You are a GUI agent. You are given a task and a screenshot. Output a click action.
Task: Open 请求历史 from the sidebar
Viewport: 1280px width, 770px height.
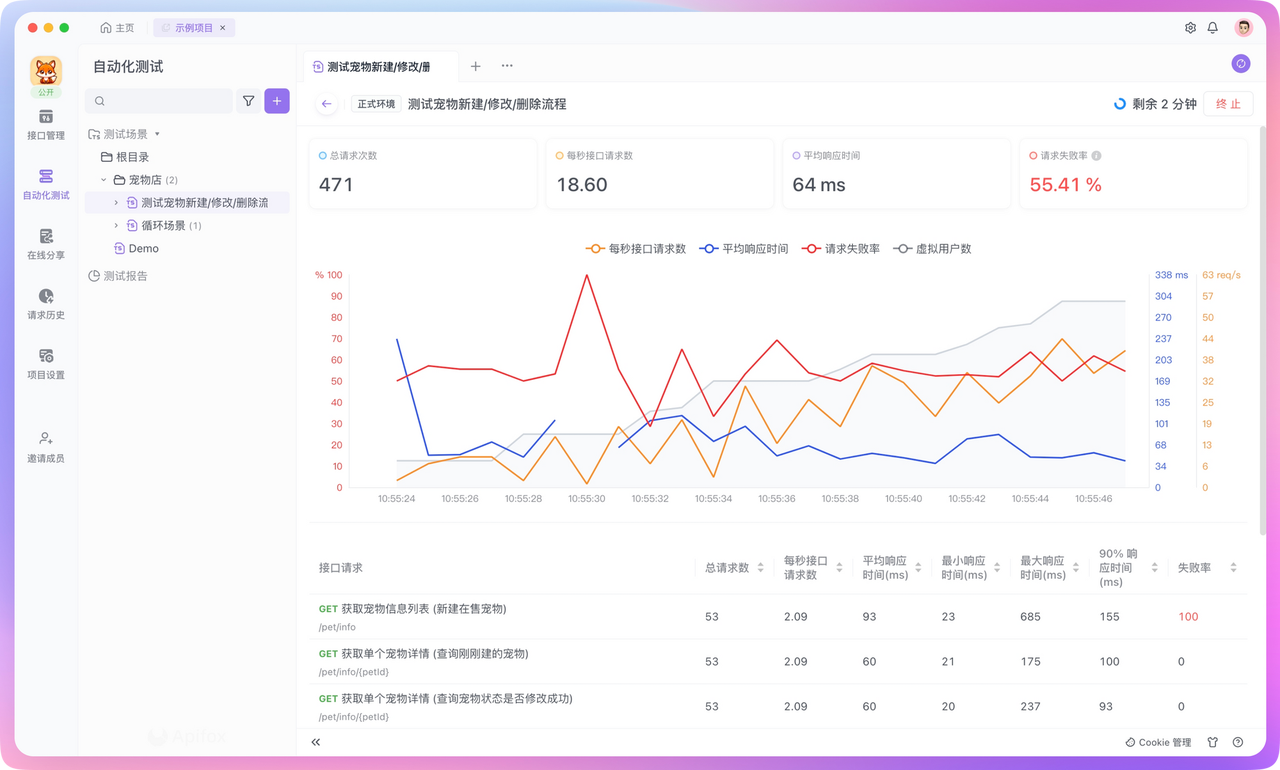[x=44, y=305]
